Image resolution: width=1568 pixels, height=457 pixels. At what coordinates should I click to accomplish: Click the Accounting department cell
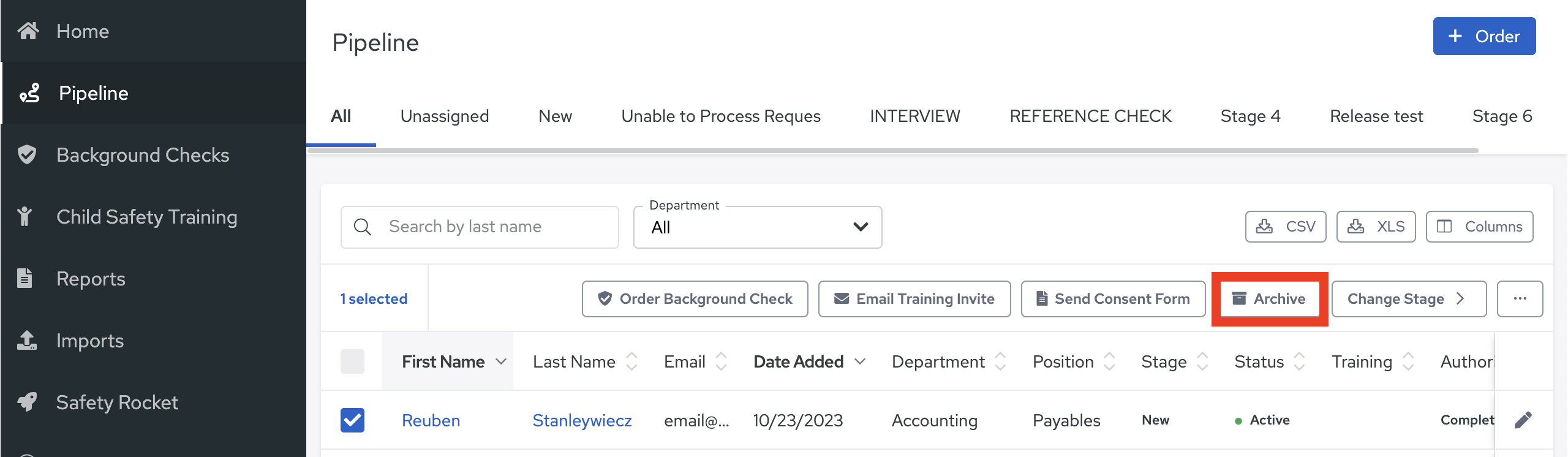[x=935, y=420]
